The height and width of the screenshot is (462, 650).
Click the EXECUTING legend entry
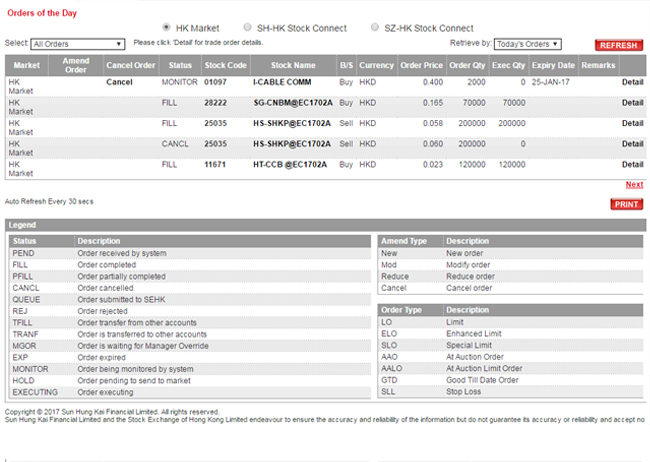35,392
